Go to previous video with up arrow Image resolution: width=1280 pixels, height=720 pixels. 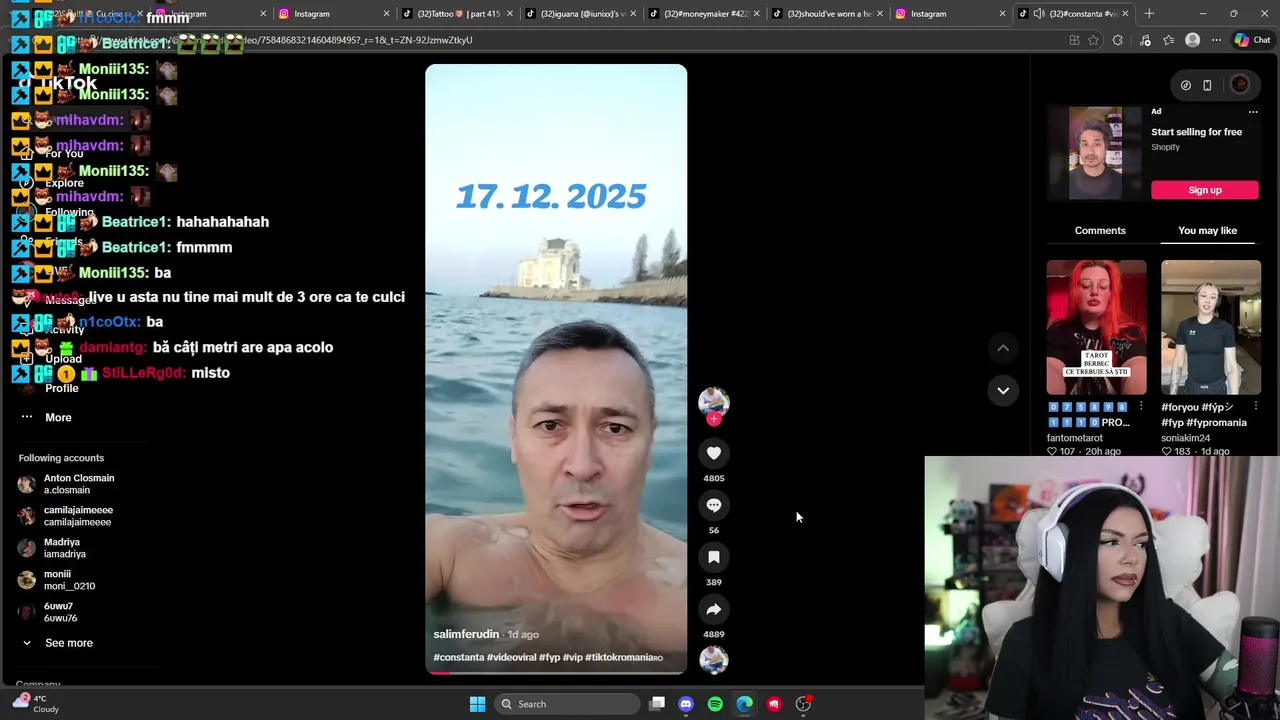1003,348
